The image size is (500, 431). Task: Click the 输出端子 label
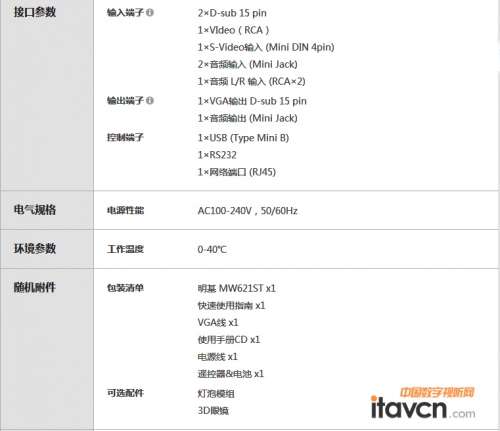pos(125,100)
